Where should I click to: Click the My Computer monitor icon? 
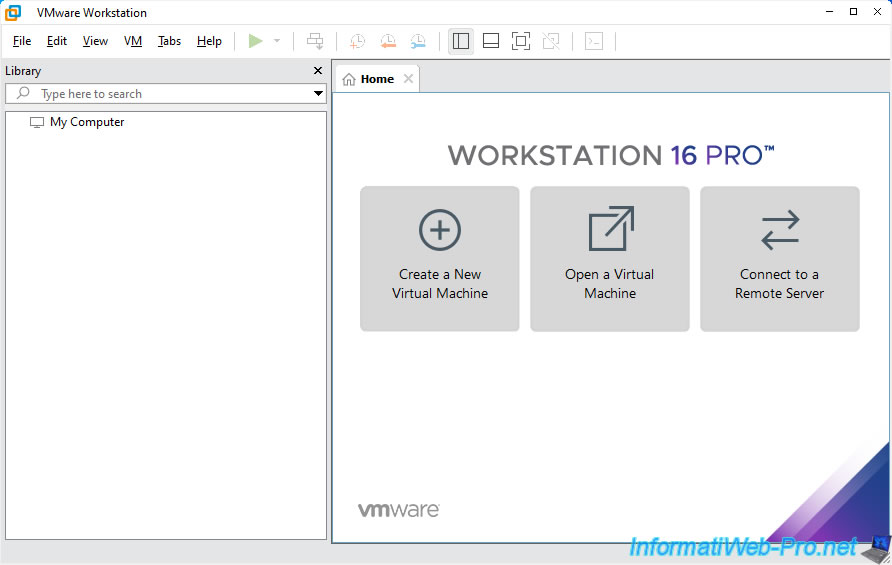coord(37,122)
